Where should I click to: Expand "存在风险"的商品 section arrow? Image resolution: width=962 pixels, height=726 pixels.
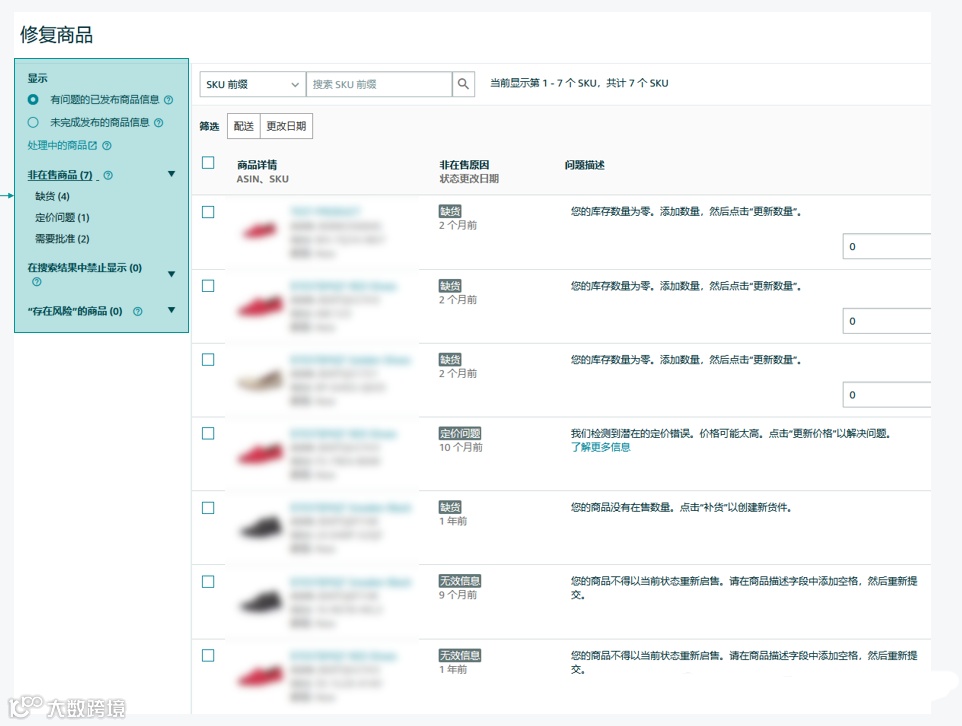[172, 310]
